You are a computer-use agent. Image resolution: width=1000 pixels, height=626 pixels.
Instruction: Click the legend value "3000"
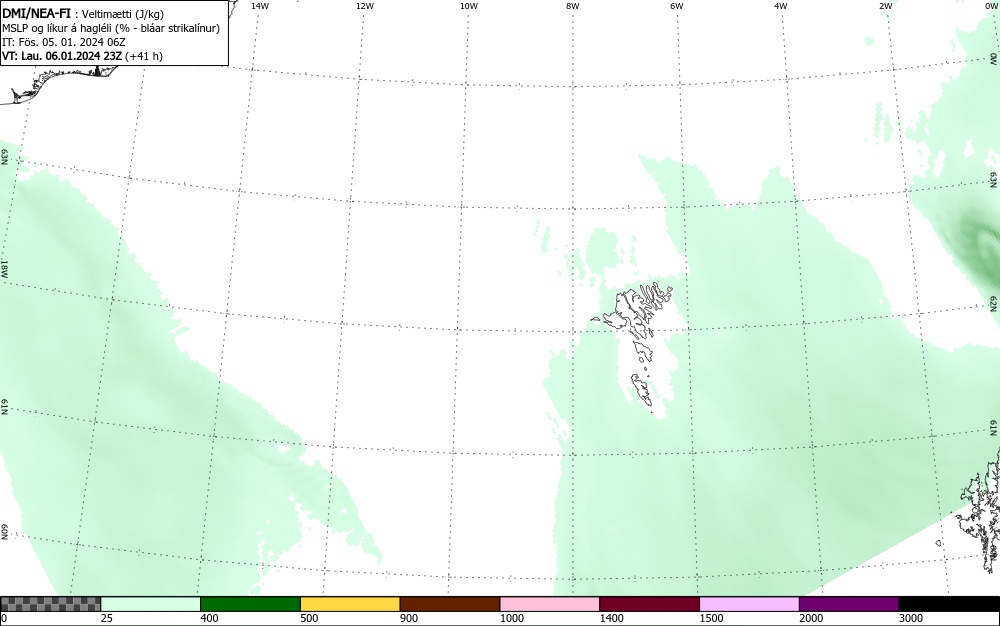click(x=911, y=618)
